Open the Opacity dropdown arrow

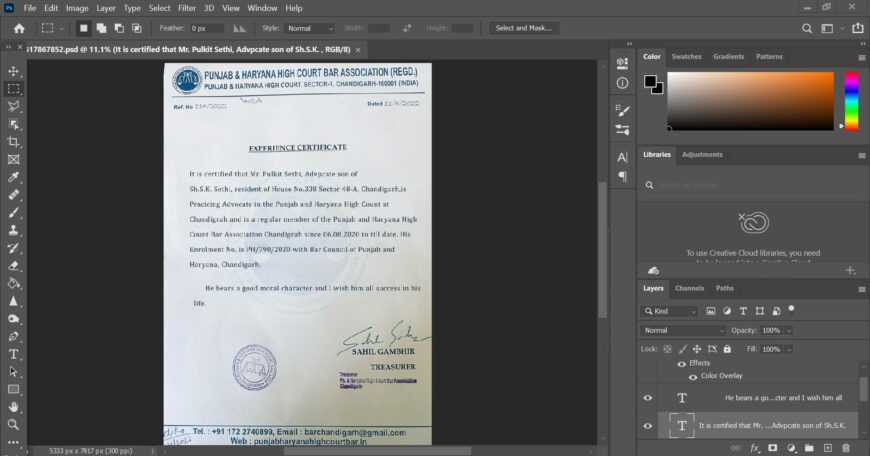[789, 331]
